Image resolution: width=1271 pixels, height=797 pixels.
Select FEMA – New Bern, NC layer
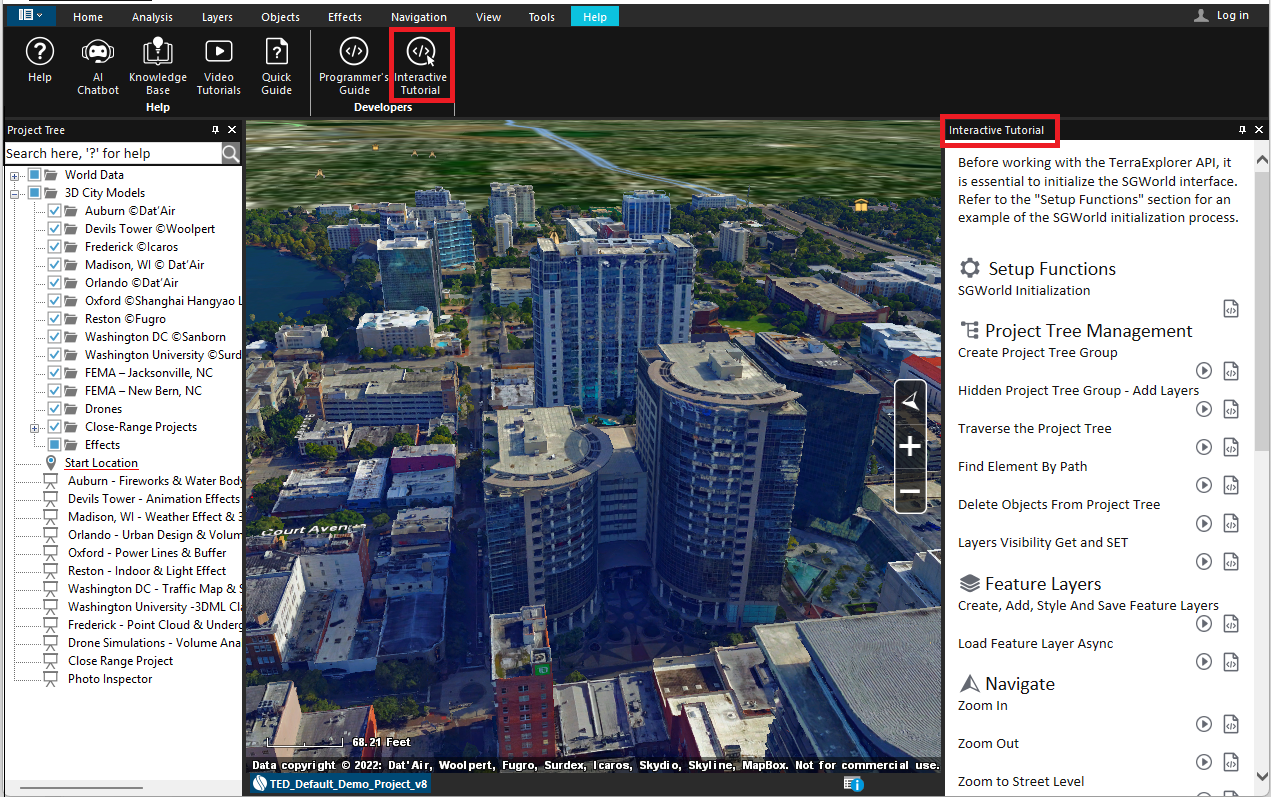point(143,391)
